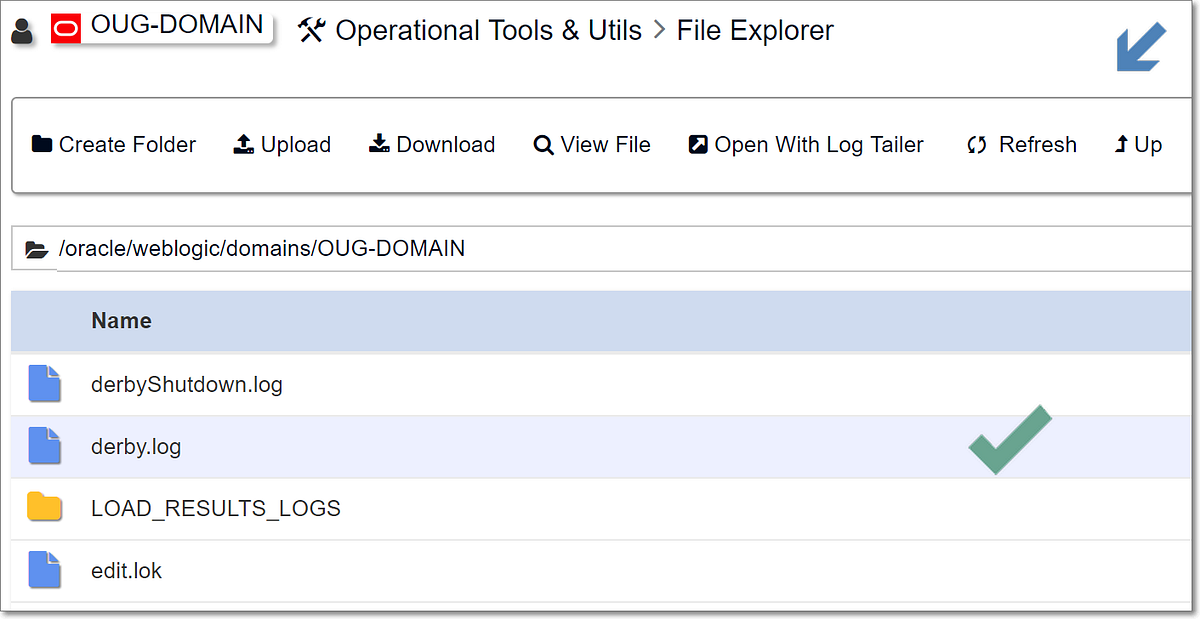Click the magnifier View File icon
Image resolution: width=1200 pixels, height=619 pixels.
click(x=543, y=144)
